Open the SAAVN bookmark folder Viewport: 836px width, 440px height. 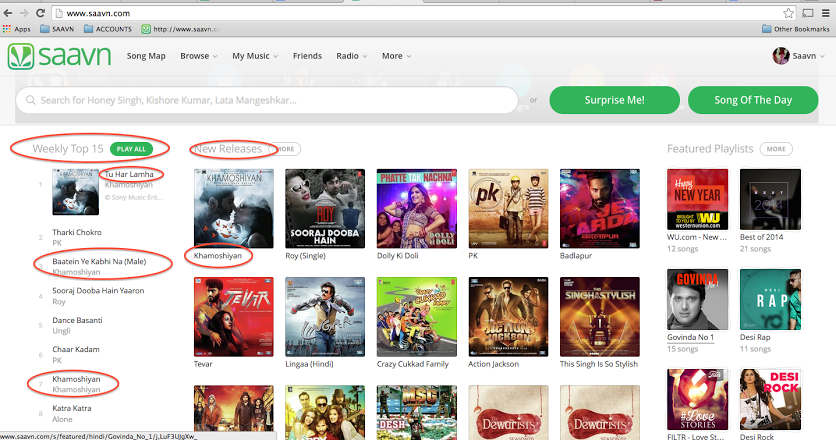[x=57, y=29]
